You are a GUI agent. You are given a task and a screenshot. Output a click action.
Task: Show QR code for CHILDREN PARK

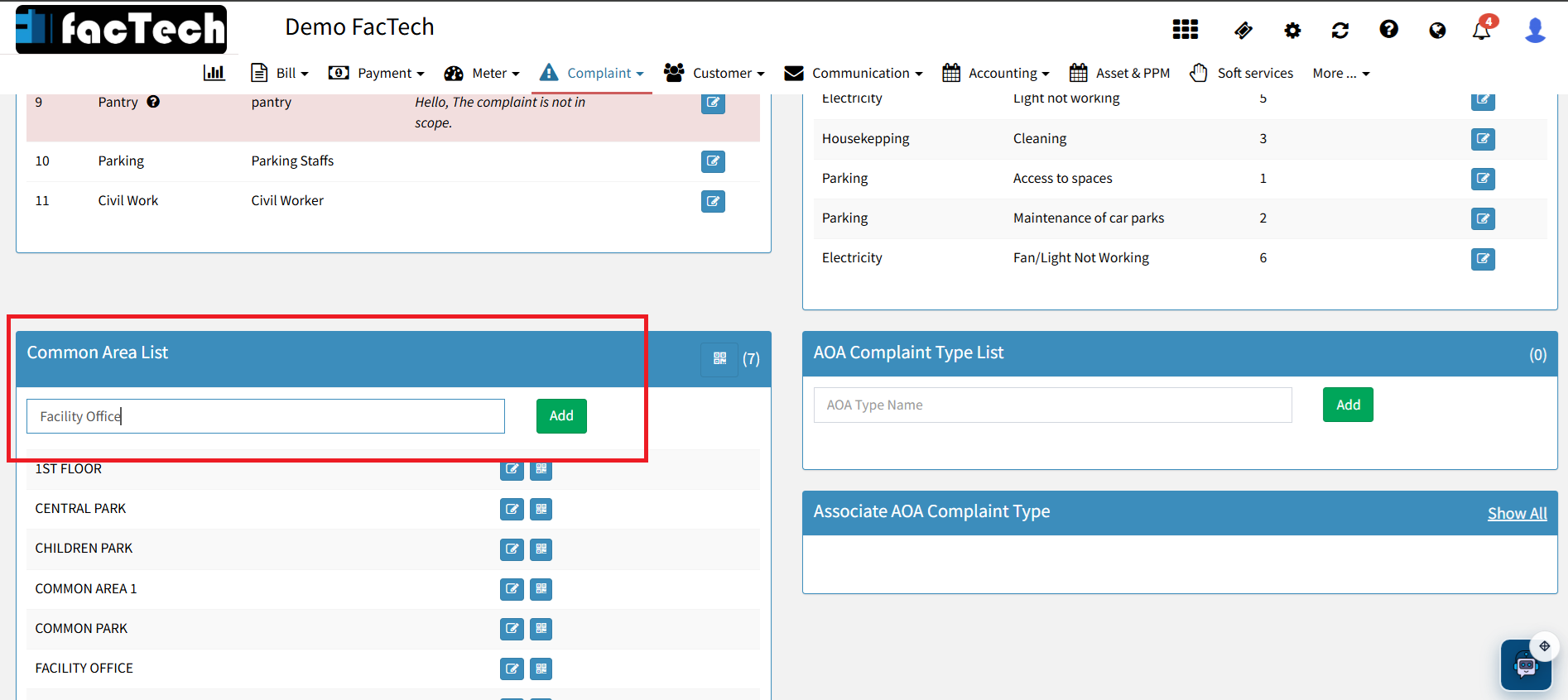pyautogui.click(x=541, y=549)
